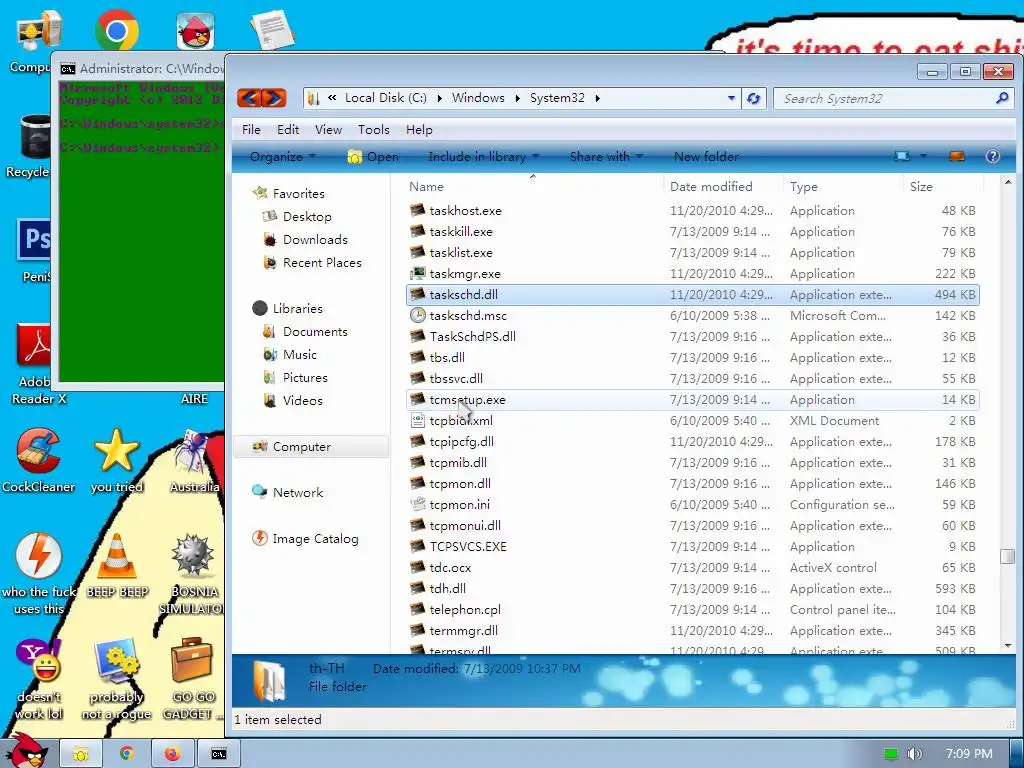Screen dimensions: 1024x768
Task: Open Firefox from the taskbar
Action: click(x=172, y=754)
